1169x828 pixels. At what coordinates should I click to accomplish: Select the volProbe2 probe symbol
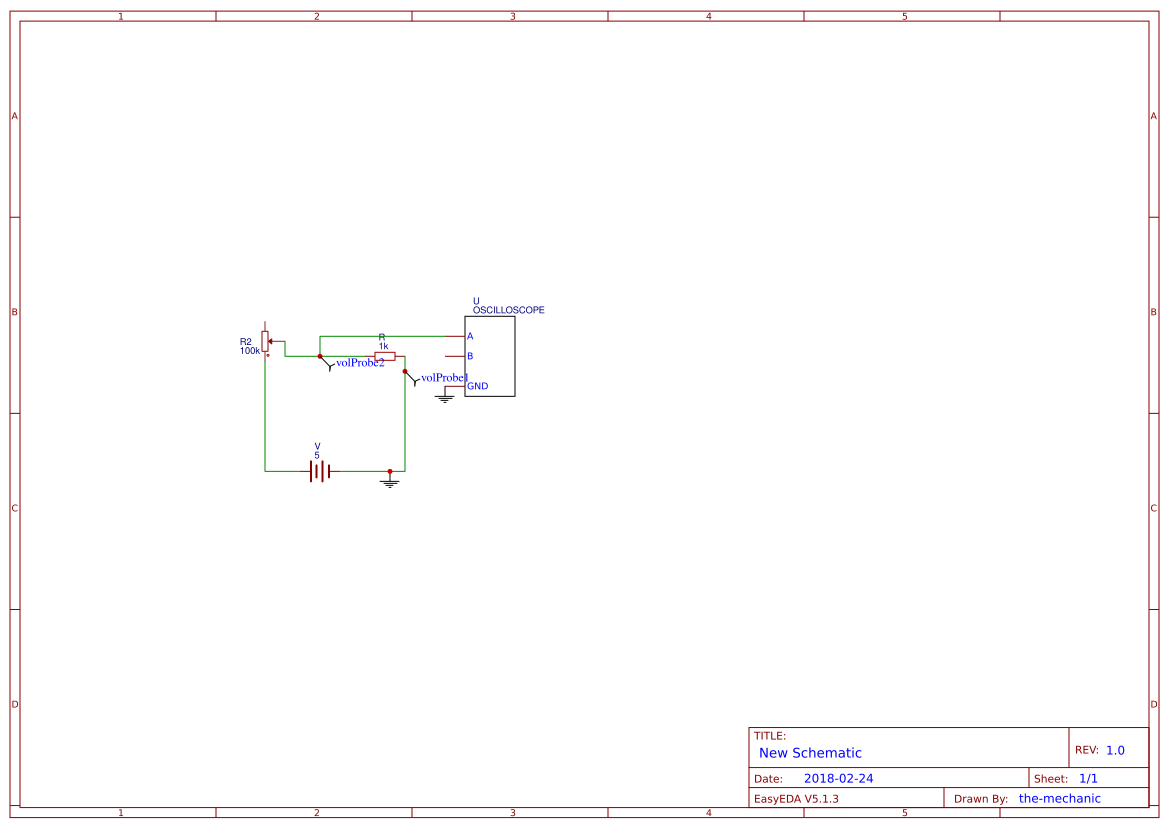point(330,366)
